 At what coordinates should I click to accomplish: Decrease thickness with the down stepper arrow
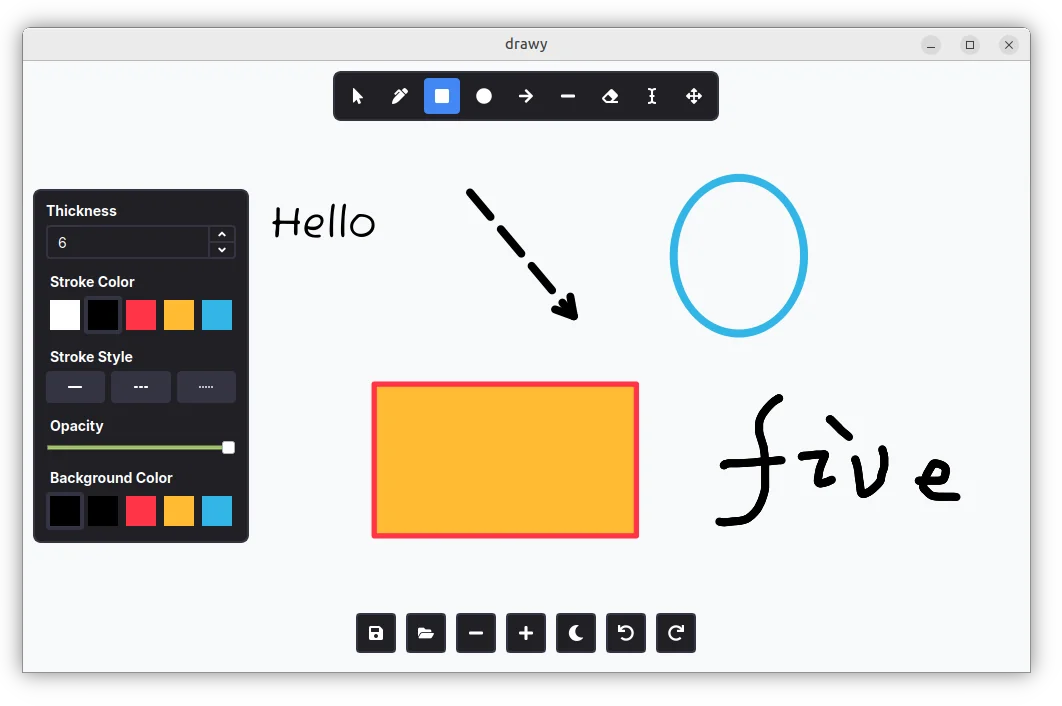click(222, 250)
